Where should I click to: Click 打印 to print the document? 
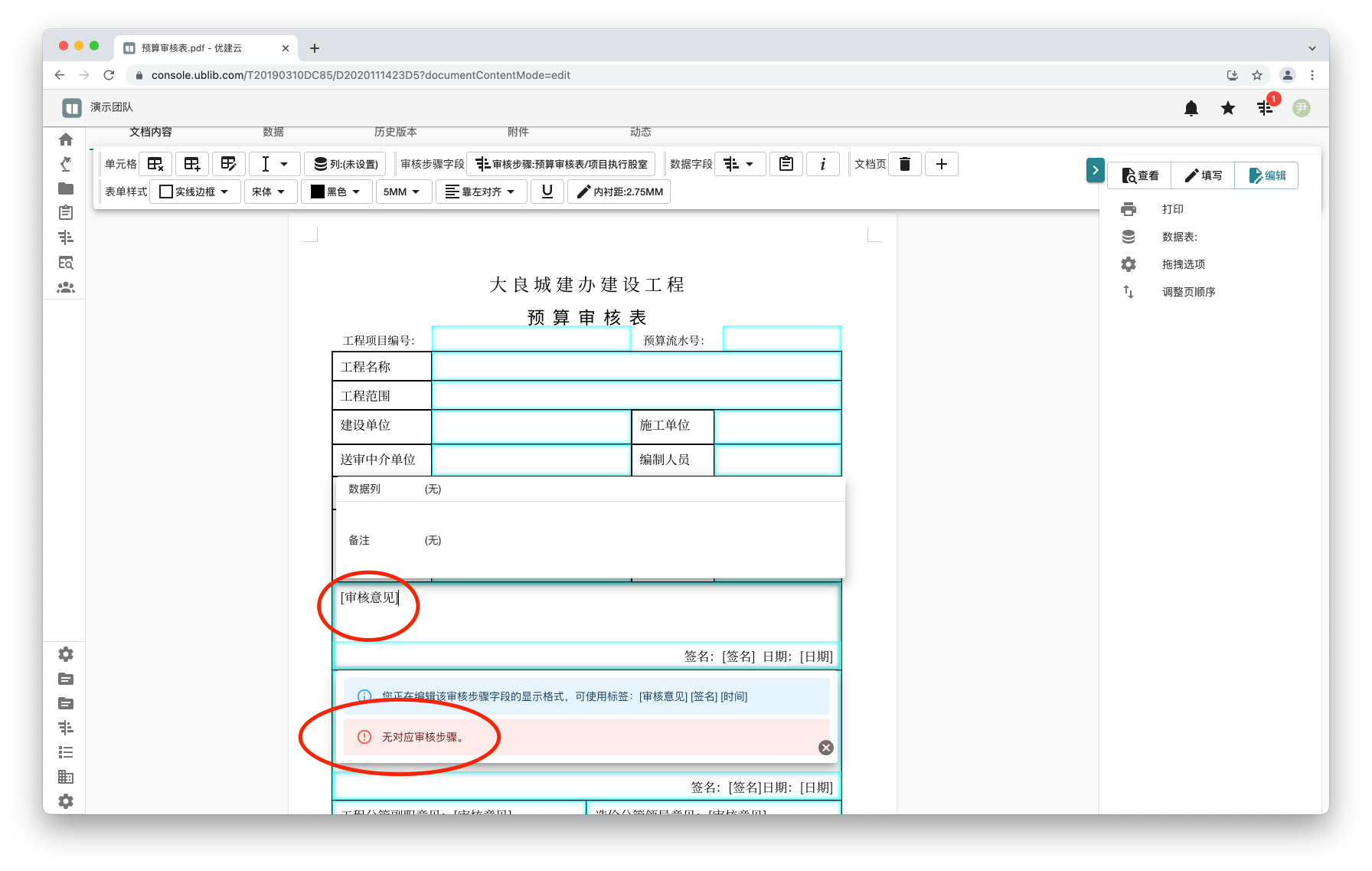[x=1172, y=209]
